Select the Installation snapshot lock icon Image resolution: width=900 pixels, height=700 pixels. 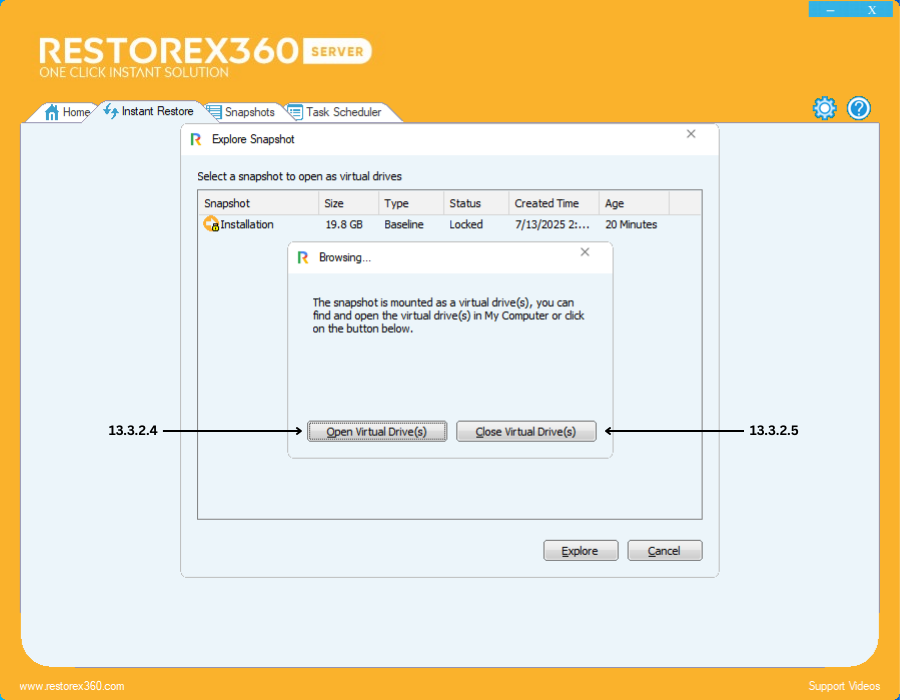(211, 224)
